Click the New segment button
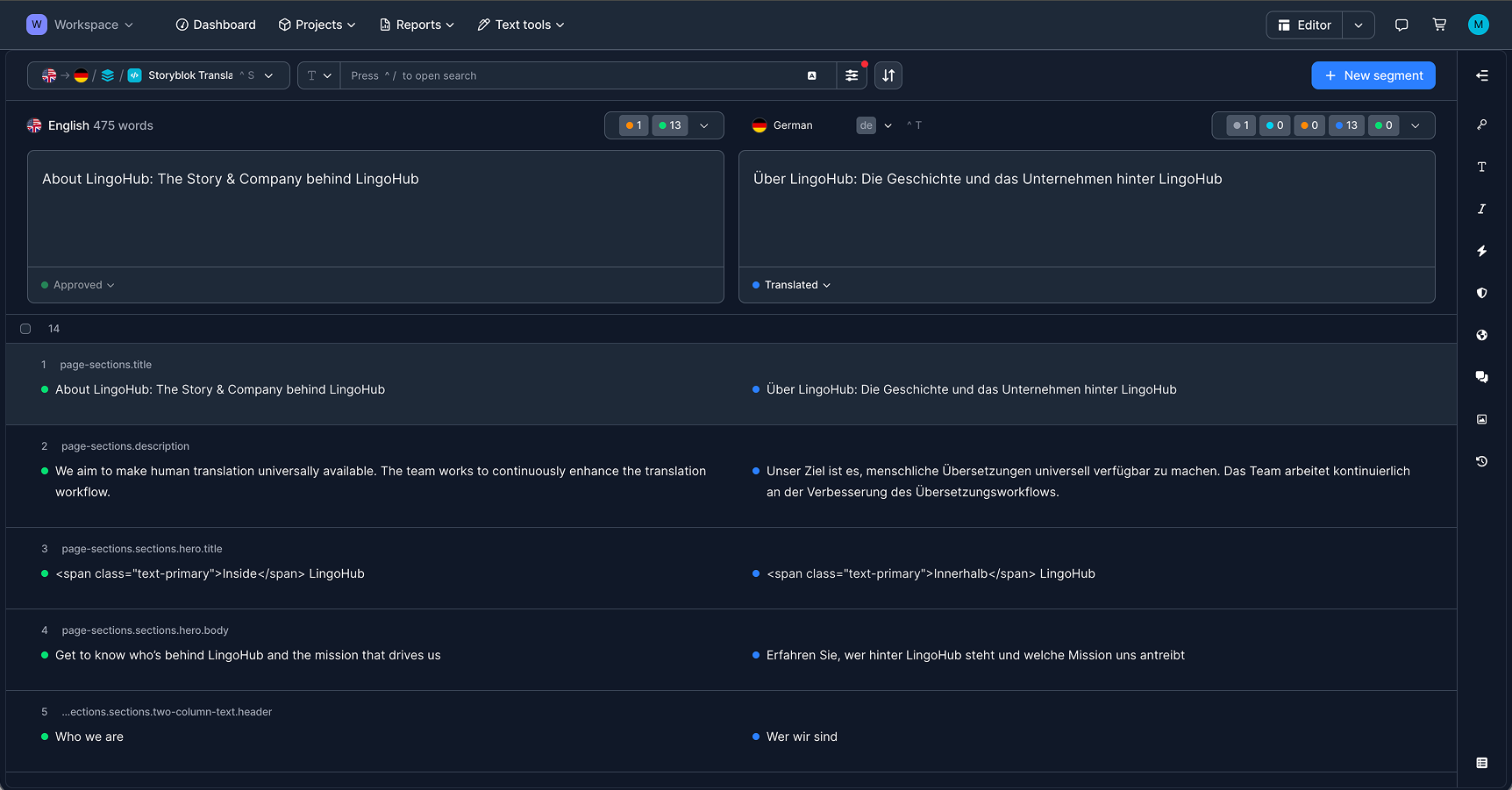 point(1373,75)
